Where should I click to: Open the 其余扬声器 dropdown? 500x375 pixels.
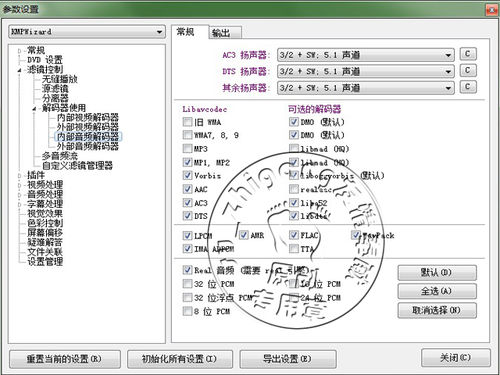point(365,88)
